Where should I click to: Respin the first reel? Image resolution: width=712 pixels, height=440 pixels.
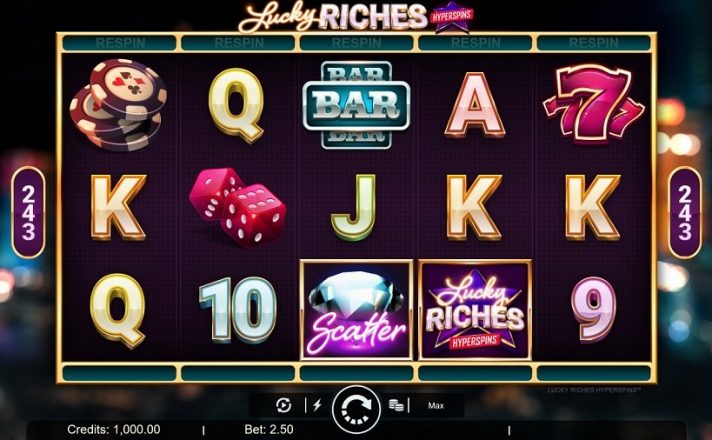coord(119,43)
